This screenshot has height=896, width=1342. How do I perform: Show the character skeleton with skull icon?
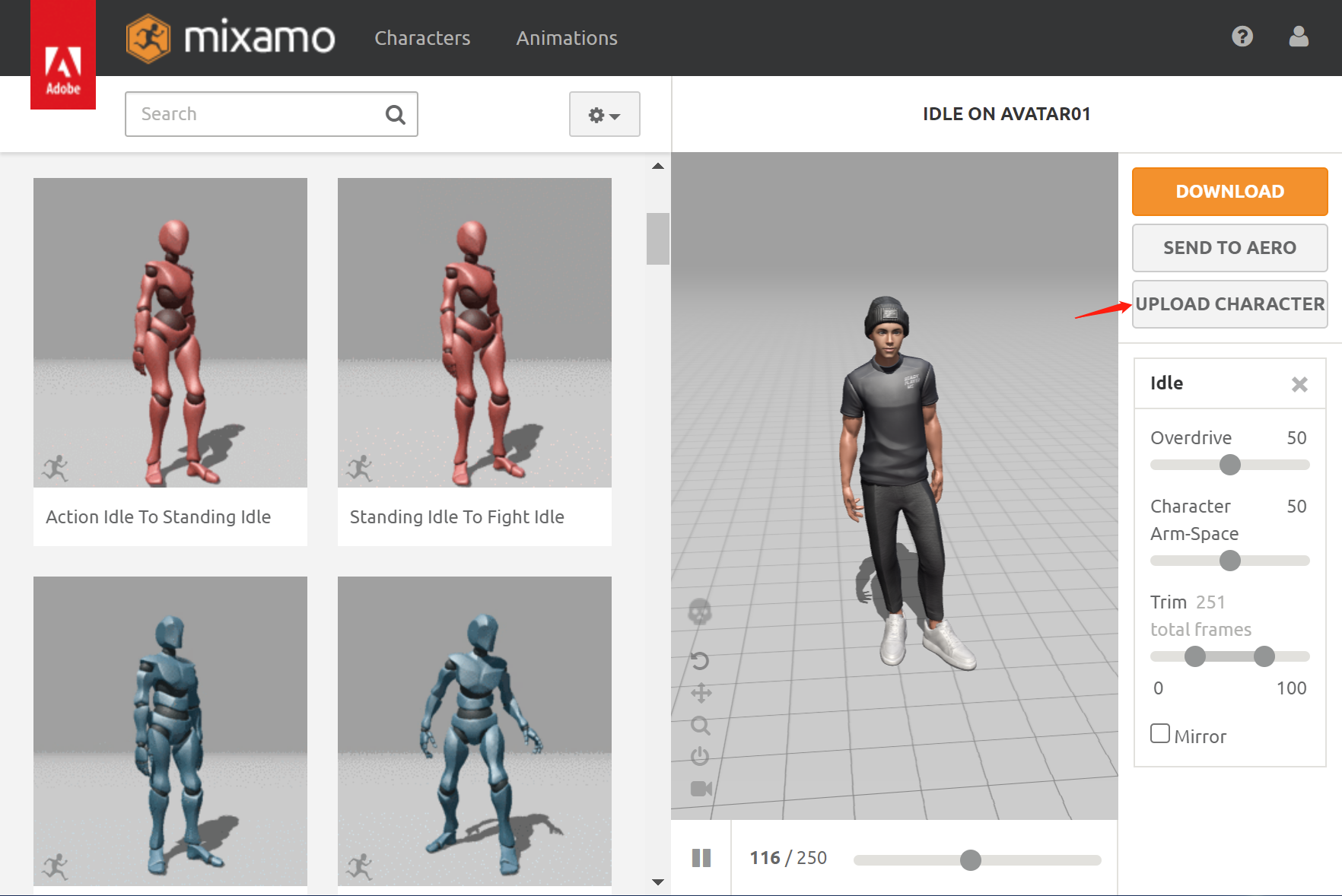tap(700, 612)
